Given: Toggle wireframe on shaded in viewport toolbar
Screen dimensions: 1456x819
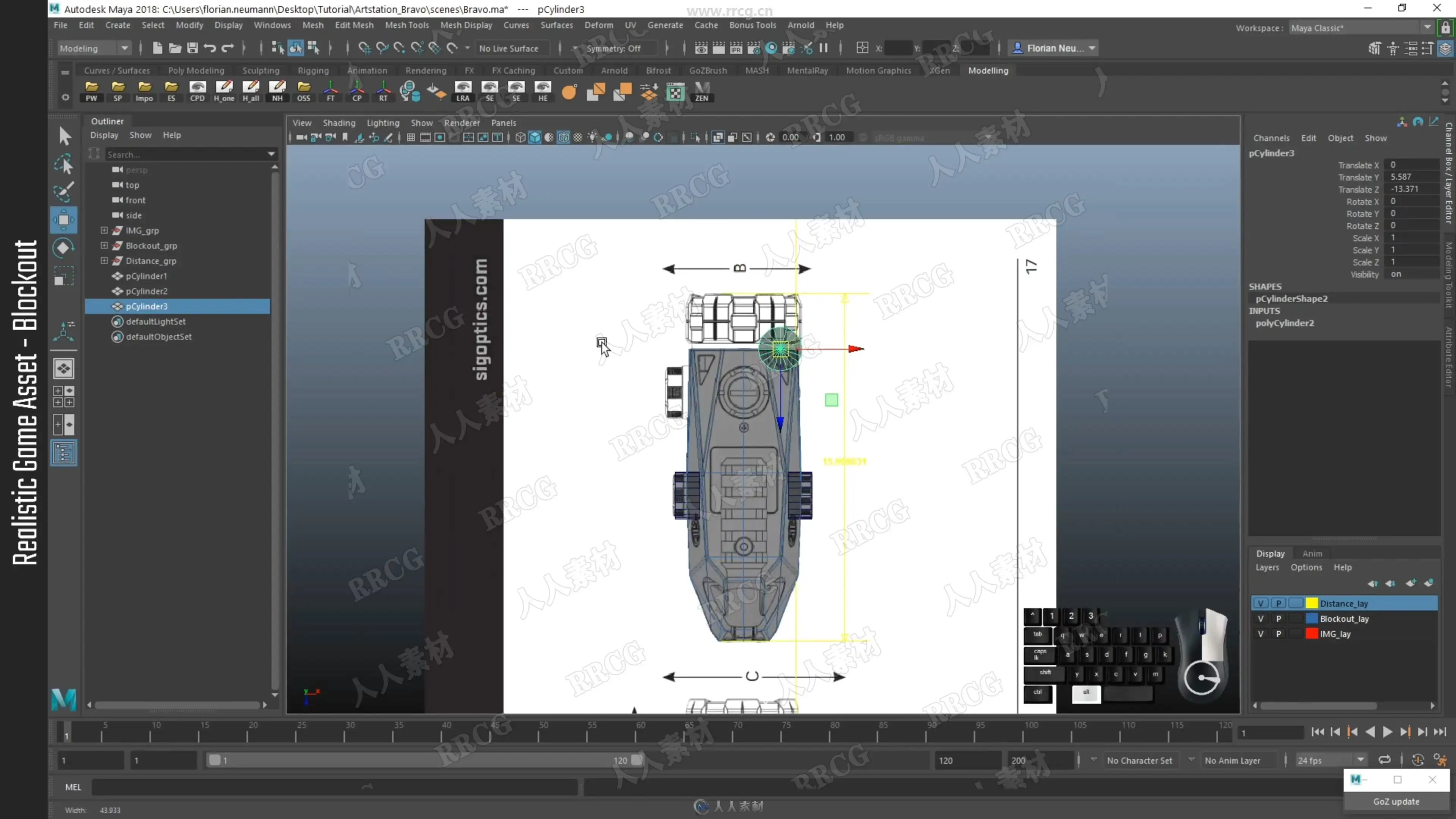Looking at the screenshot, I should pos(563,137).
